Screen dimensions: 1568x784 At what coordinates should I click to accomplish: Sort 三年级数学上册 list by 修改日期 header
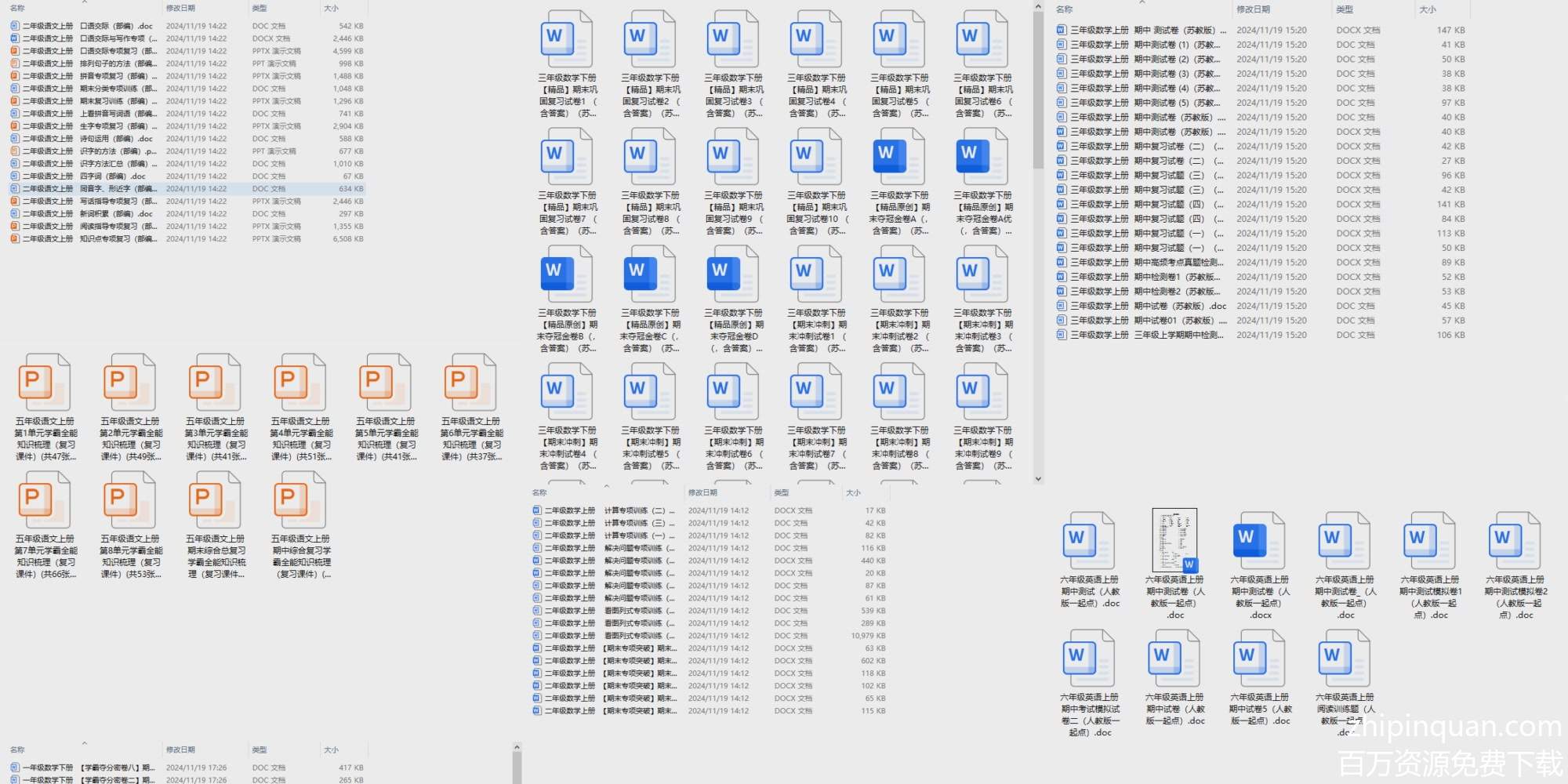click(x=1253, y=9)
